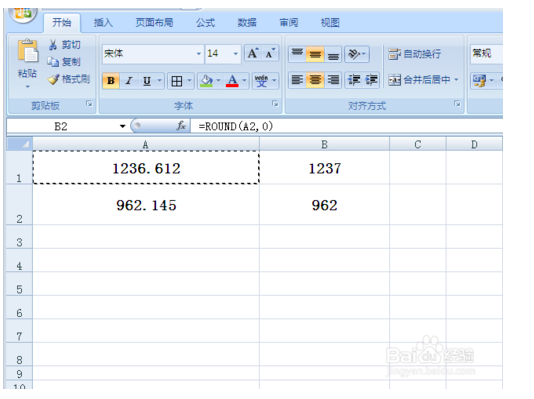The height and width of the screenshot is (399, 534).
Task: Click the Name Box showing B2
Action: [61, 126]
